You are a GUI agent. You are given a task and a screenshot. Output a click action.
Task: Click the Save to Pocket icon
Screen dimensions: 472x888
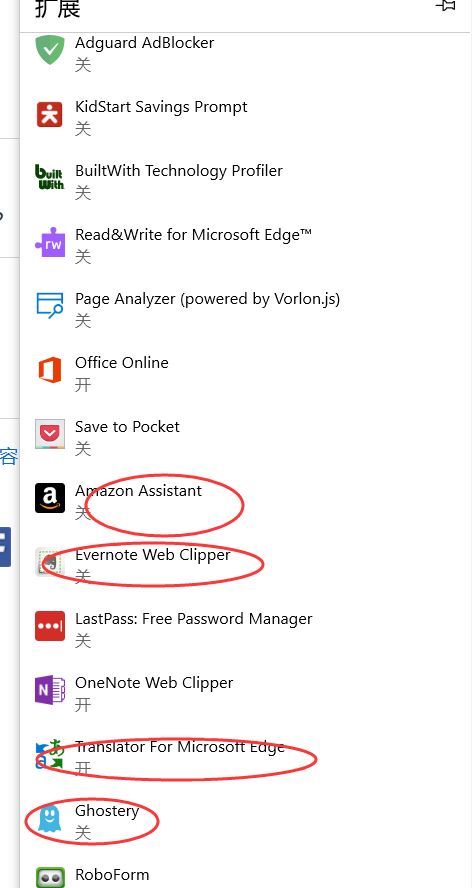[x=50, y=434]
